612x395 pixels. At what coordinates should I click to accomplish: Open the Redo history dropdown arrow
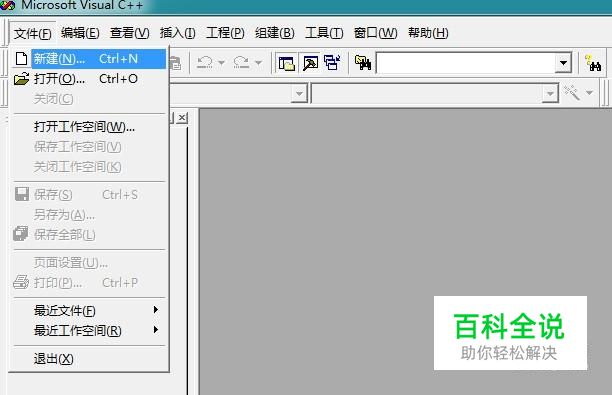[x=258, y=62]
